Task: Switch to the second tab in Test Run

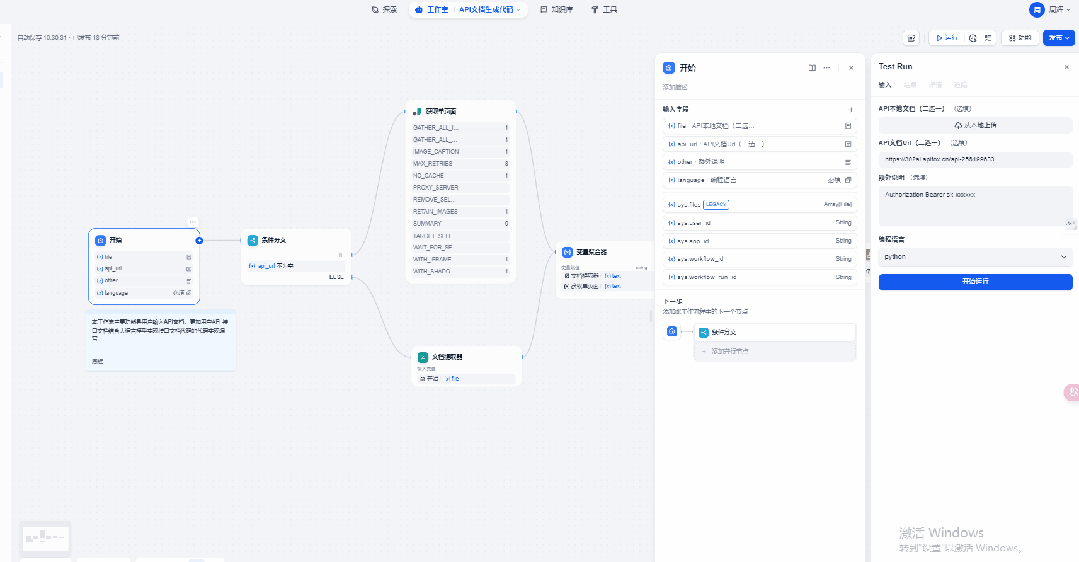Action: coord(910,85)
